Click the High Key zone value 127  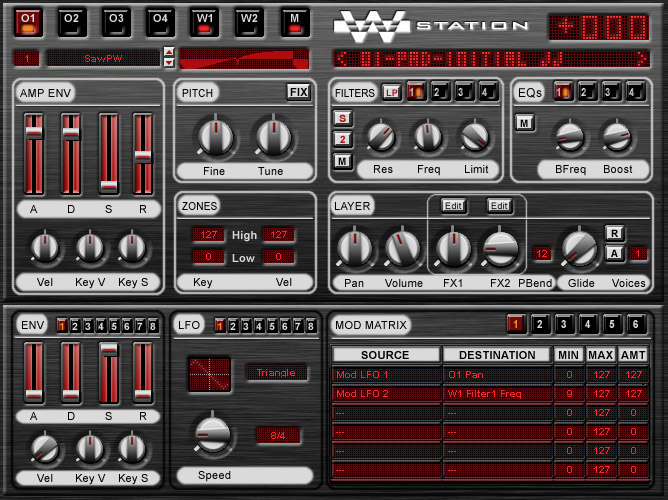pos(209,235)
